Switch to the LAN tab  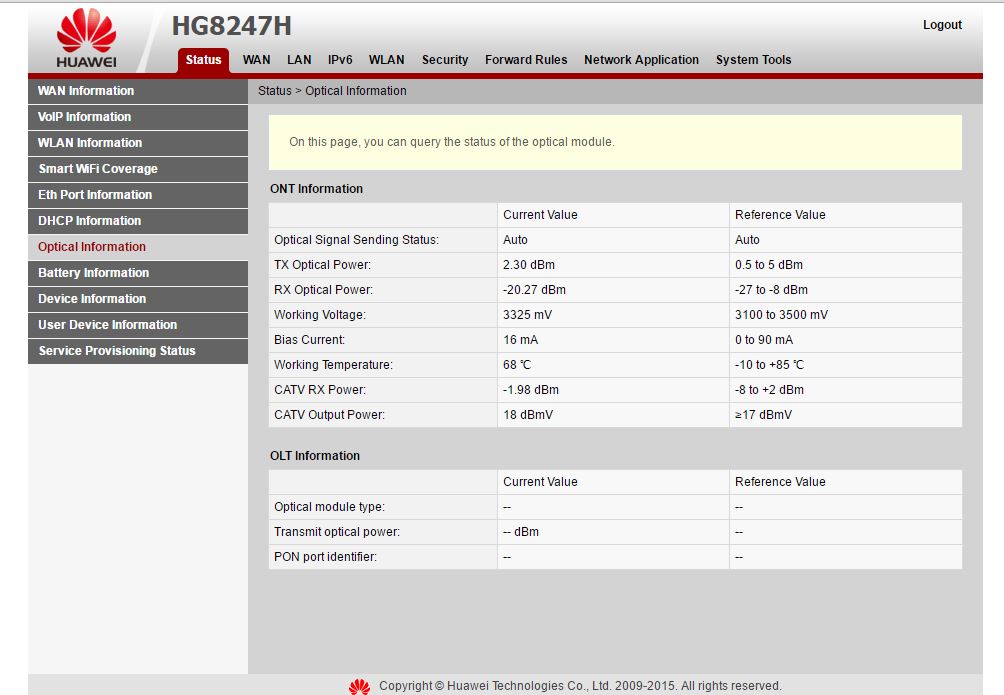299,60
